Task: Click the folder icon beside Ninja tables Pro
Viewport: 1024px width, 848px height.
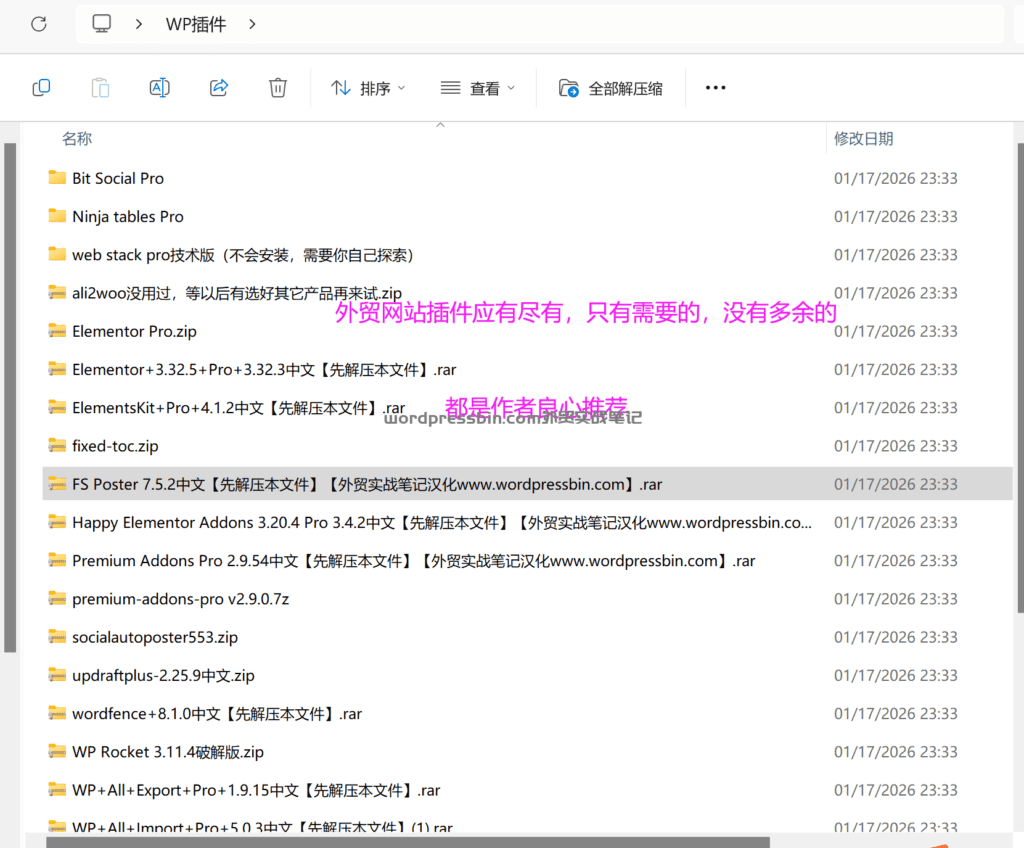Action: tap(57, 216)
